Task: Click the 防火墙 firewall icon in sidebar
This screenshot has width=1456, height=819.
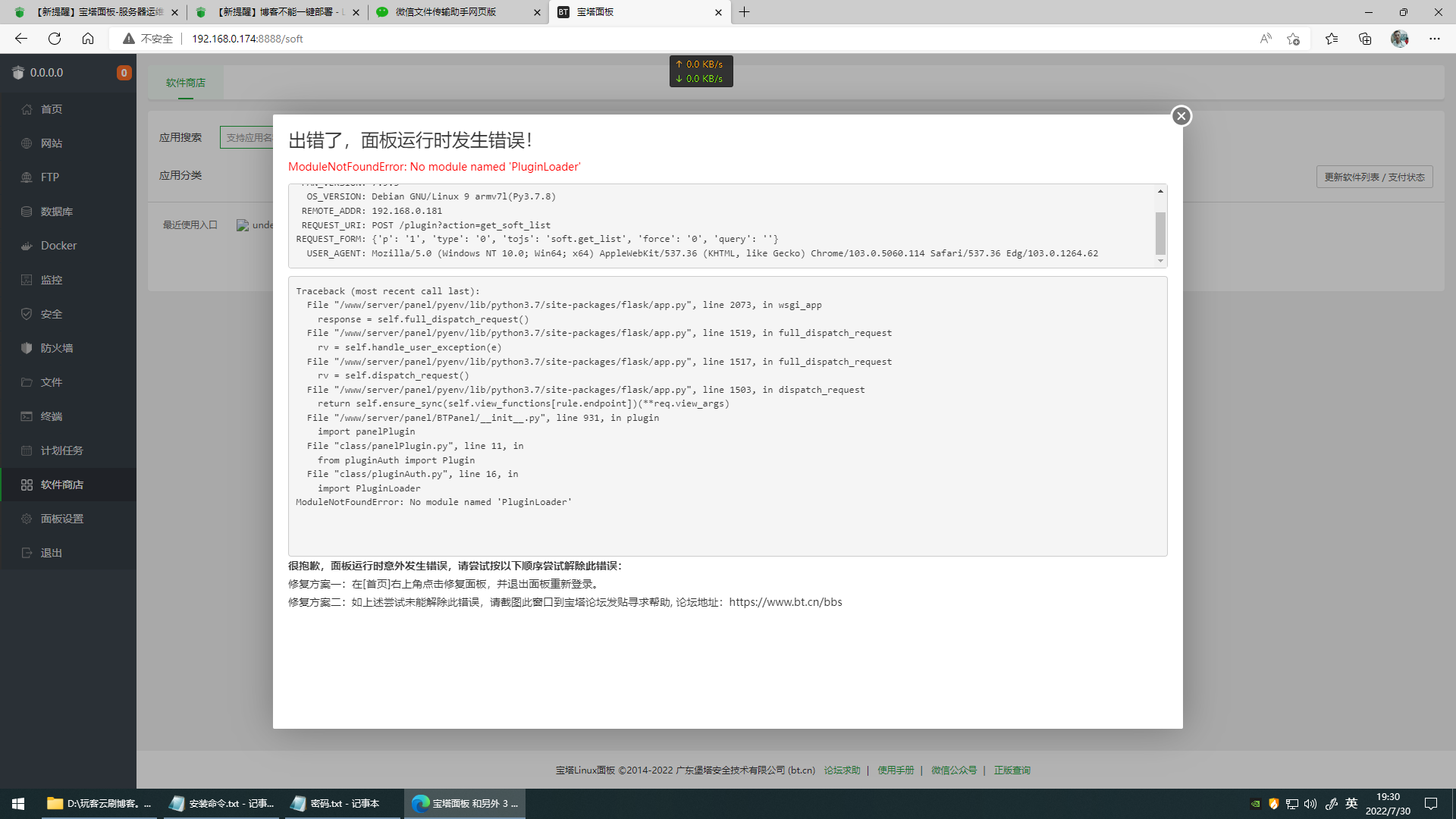Action: (x=27, y=348)
